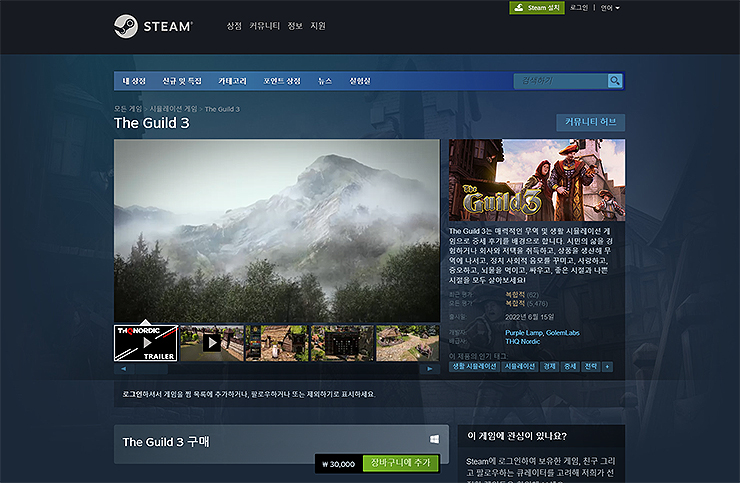Open the THQ Nordic publisher link

tap(522, 341)
